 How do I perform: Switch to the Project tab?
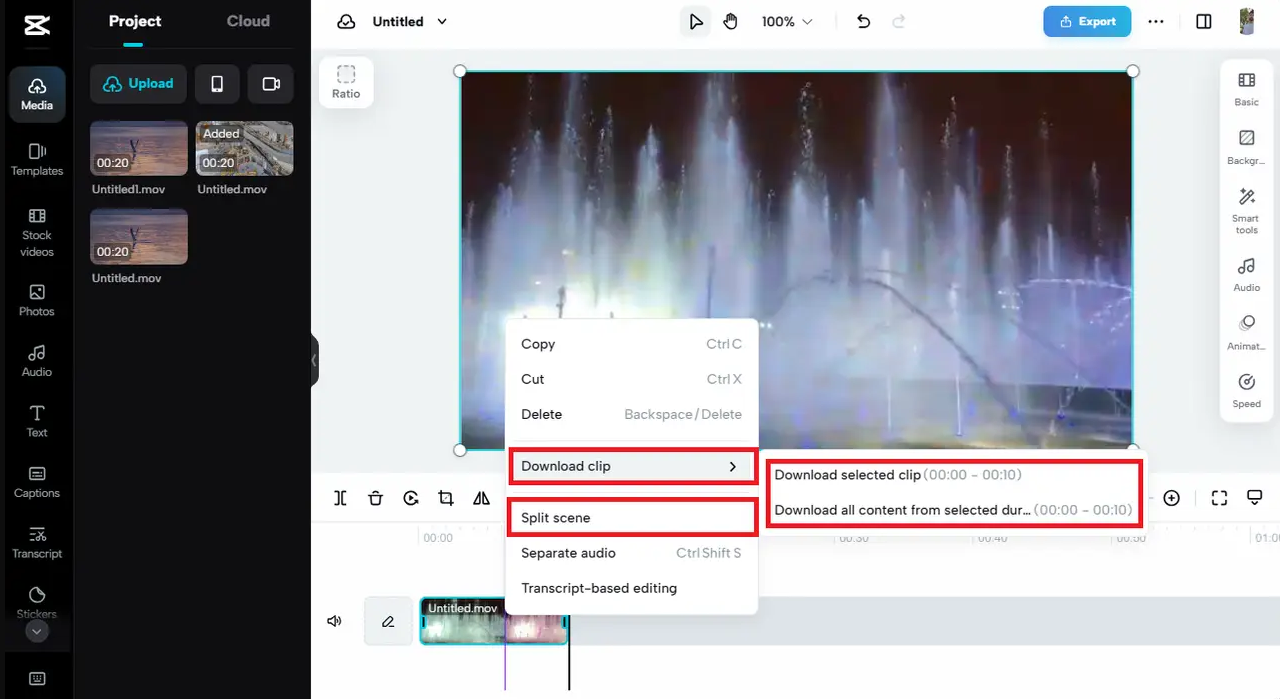pyautogui.click(x=135, y=21)
